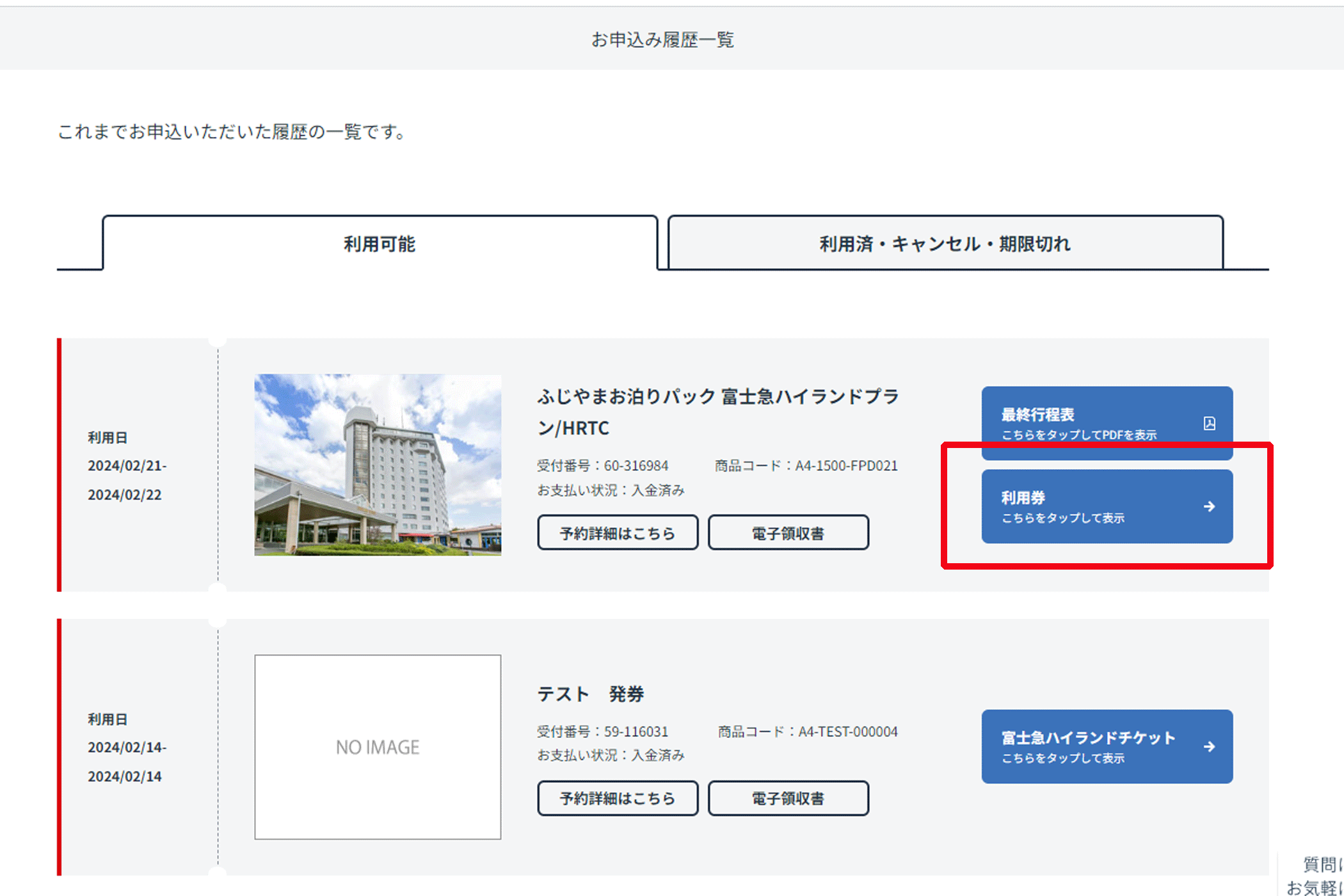This screenshot has height=896, width=1344.
Task: Open 富士急ハイランドチケット button
Action: pyautogui.click(x=1107, y=746)
